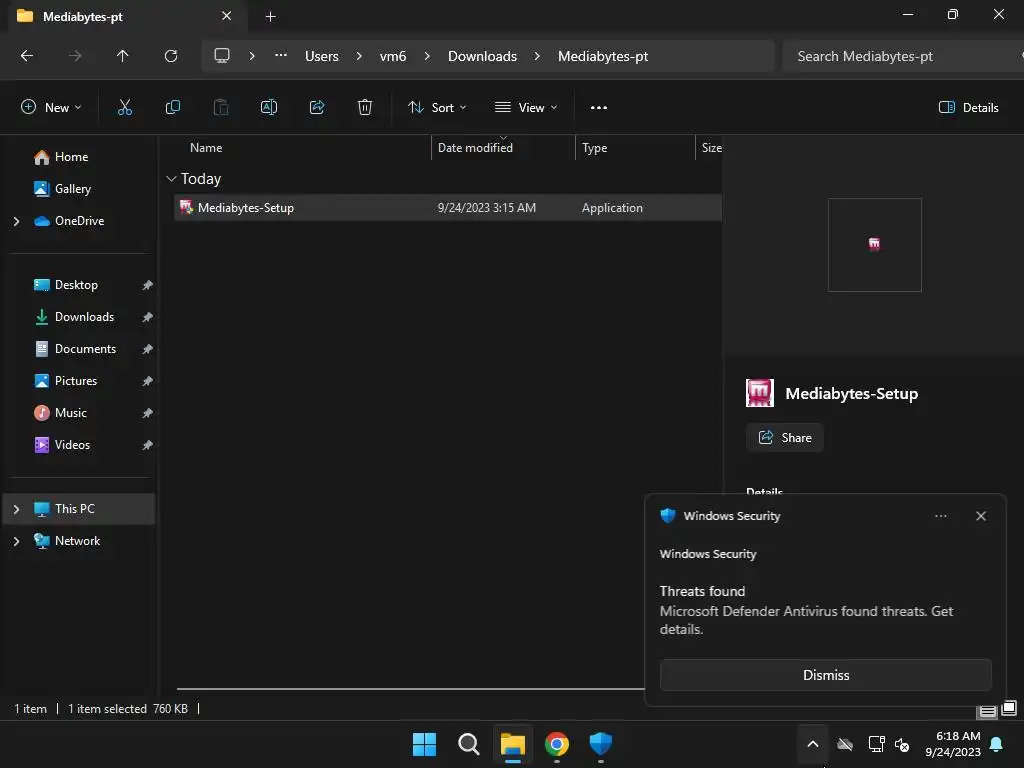1024x768 pixels.
Task: Click the network tray icon
Action: [876, 744]
